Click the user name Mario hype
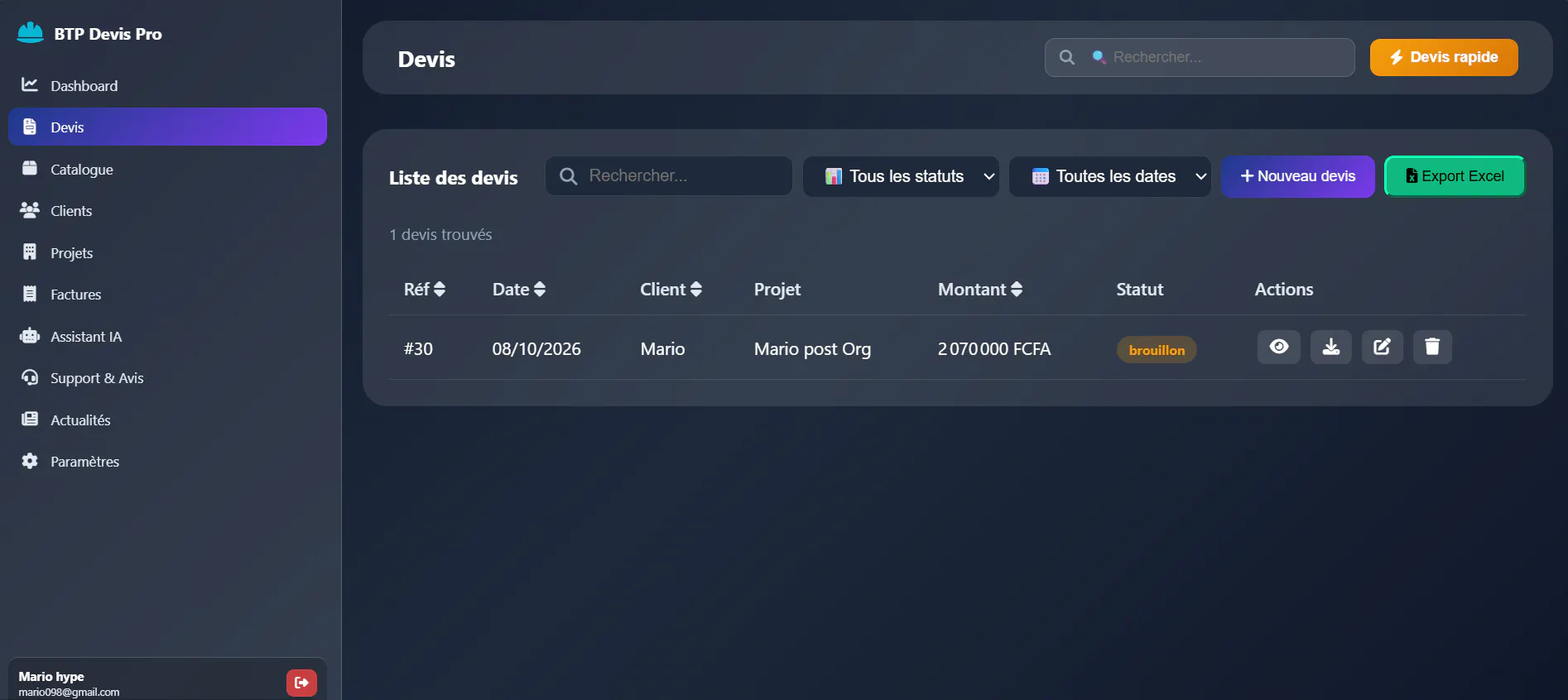 click(51, 676)
